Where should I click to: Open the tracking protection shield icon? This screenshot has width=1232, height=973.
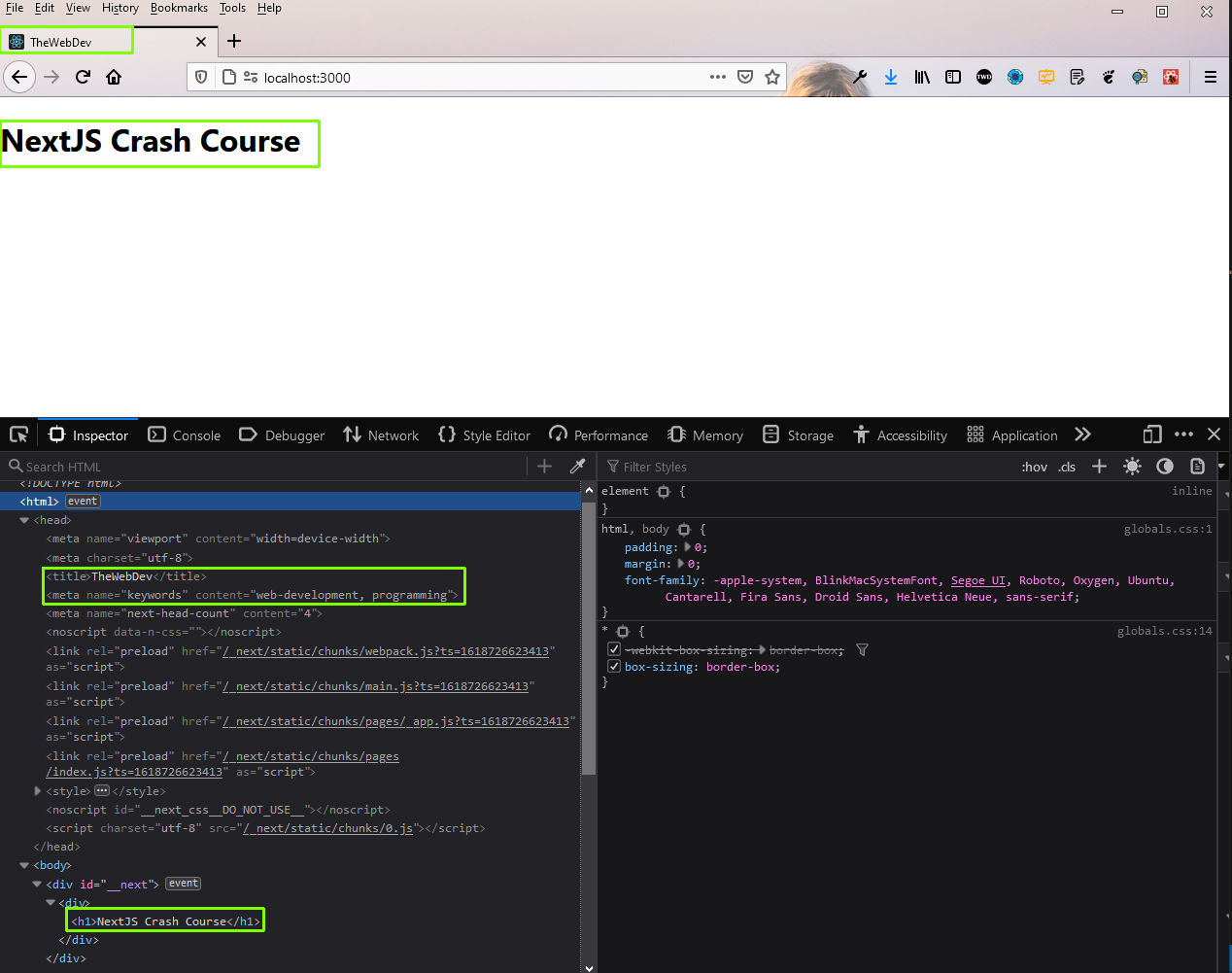coord(201,77)
